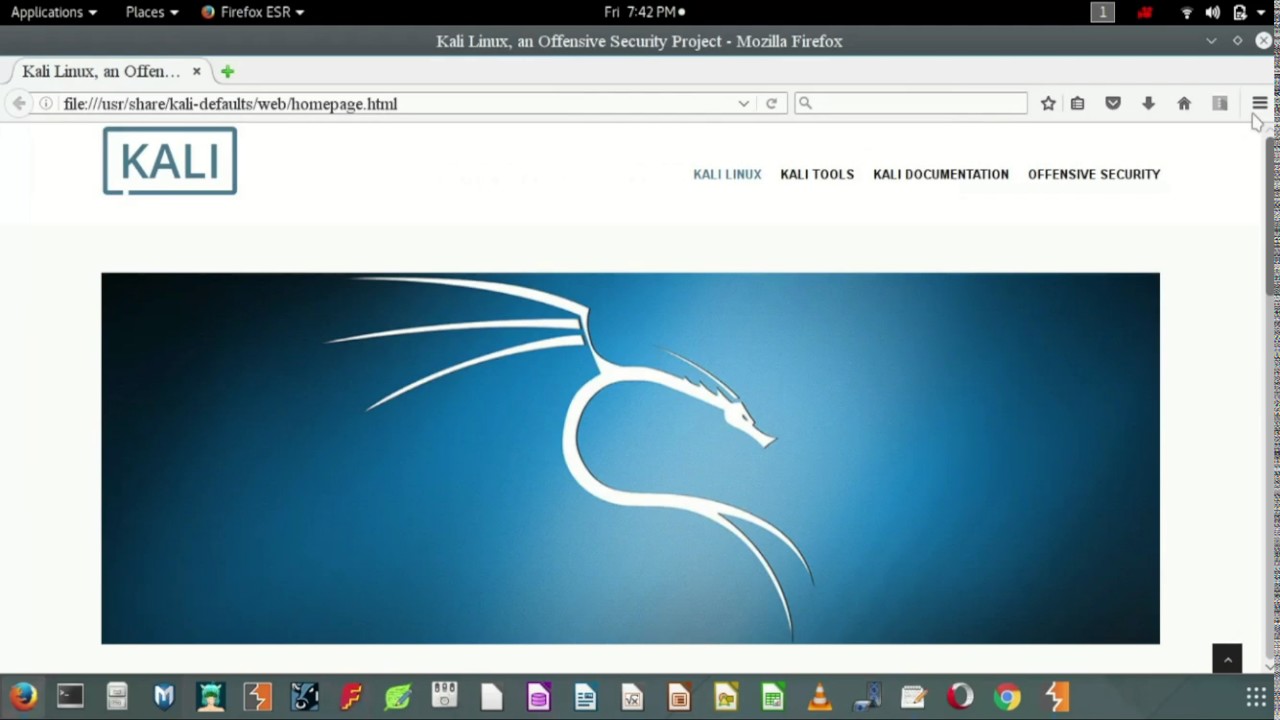Open the blank document dock icon

click(492, 696)
